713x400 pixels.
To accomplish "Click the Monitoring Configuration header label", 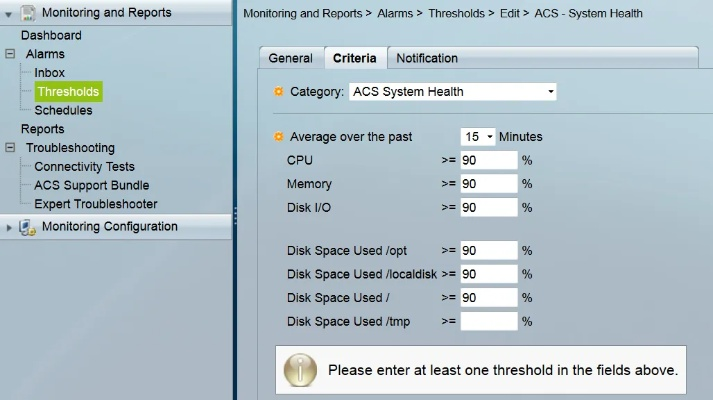I will click(x=110, y=226).
